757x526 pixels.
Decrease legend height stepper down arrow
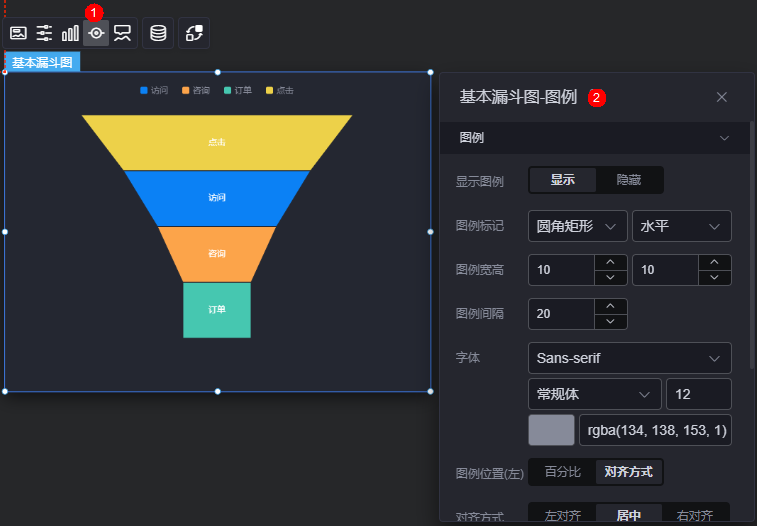(715, 277)
